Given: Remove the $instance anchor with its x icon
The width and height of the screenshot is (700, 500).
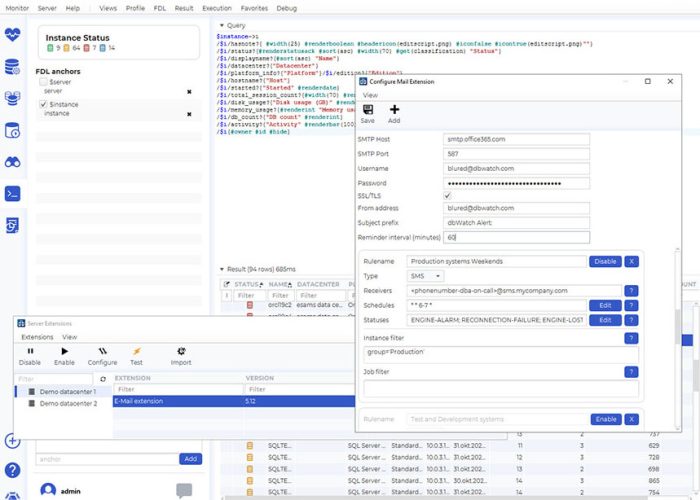Looking at the screenshot, I should pyautogui.click(x=189, y=114).
